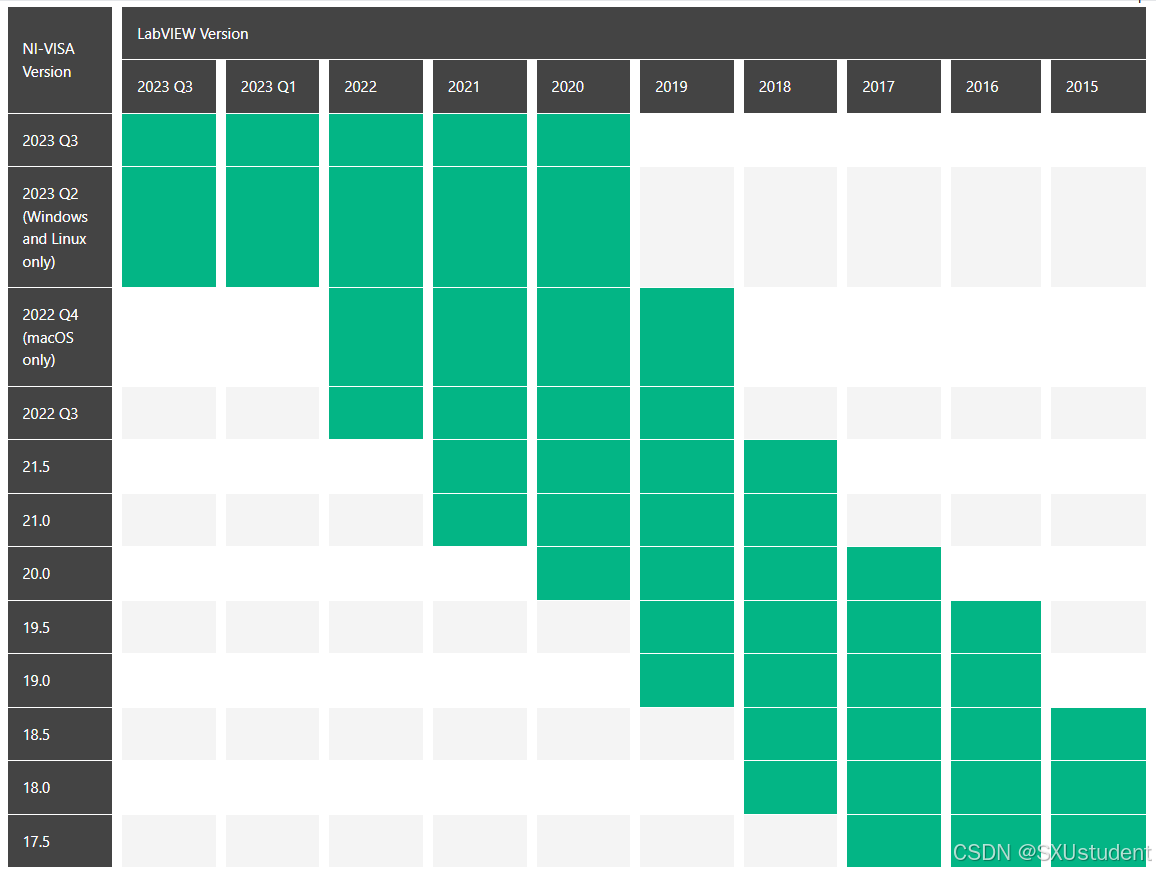Screen dimensions: 1156x873
Task: Click the "2022 Q3" row label
Action: (x=60, y=413)
